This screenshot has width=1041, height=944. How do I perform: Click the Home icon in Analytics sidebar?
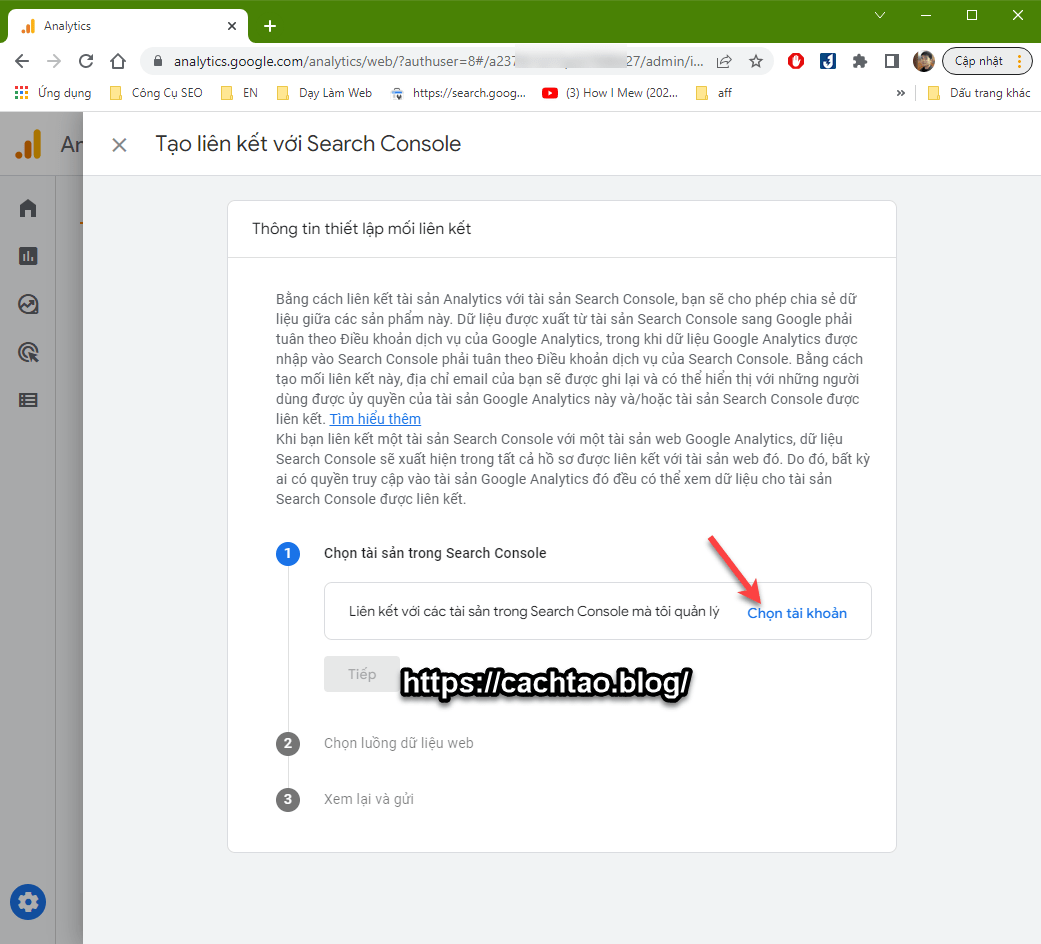[28, 208]
